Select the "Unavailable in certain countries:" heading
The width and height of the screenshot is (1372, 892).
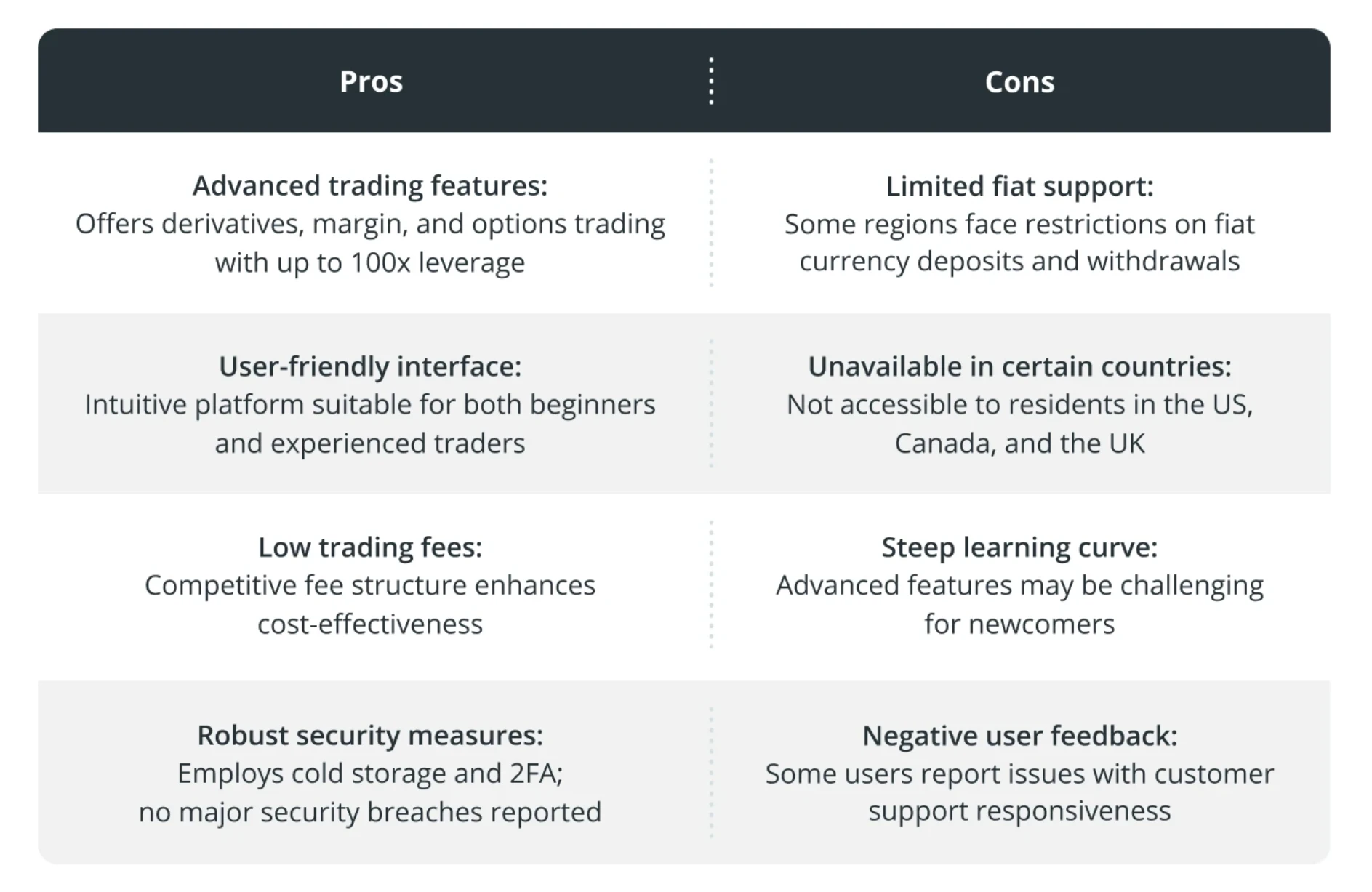[1019, 366]
